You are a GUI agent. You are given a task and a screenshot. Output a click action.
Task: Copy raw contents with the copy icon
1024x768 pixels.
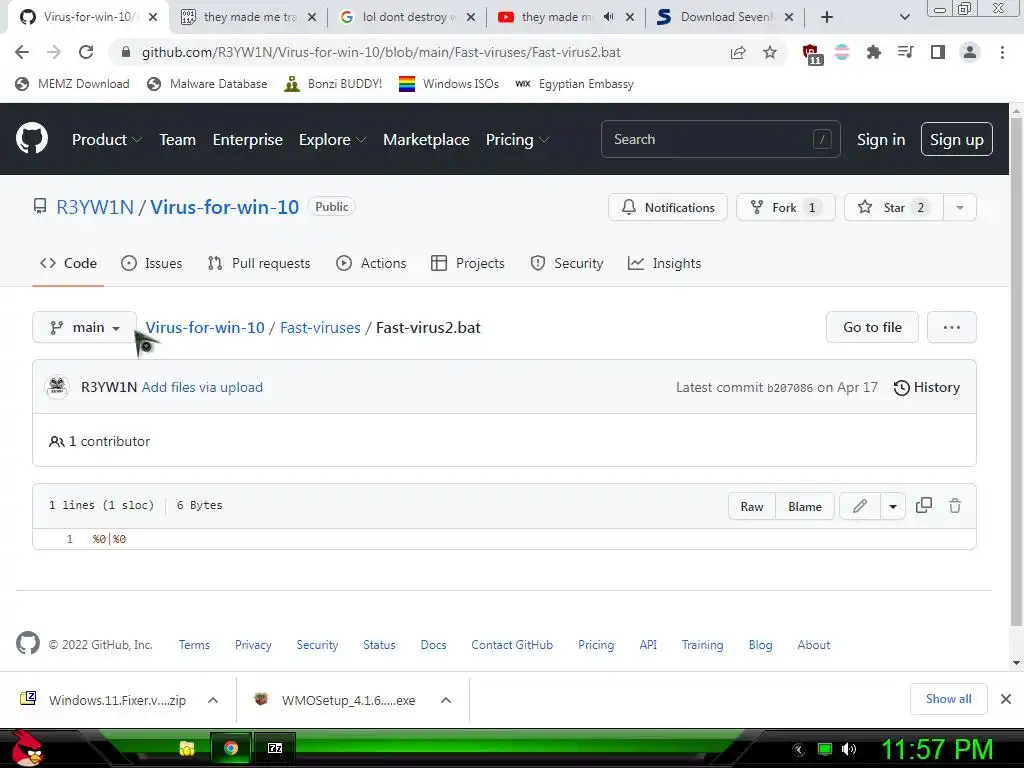point(924,505)
